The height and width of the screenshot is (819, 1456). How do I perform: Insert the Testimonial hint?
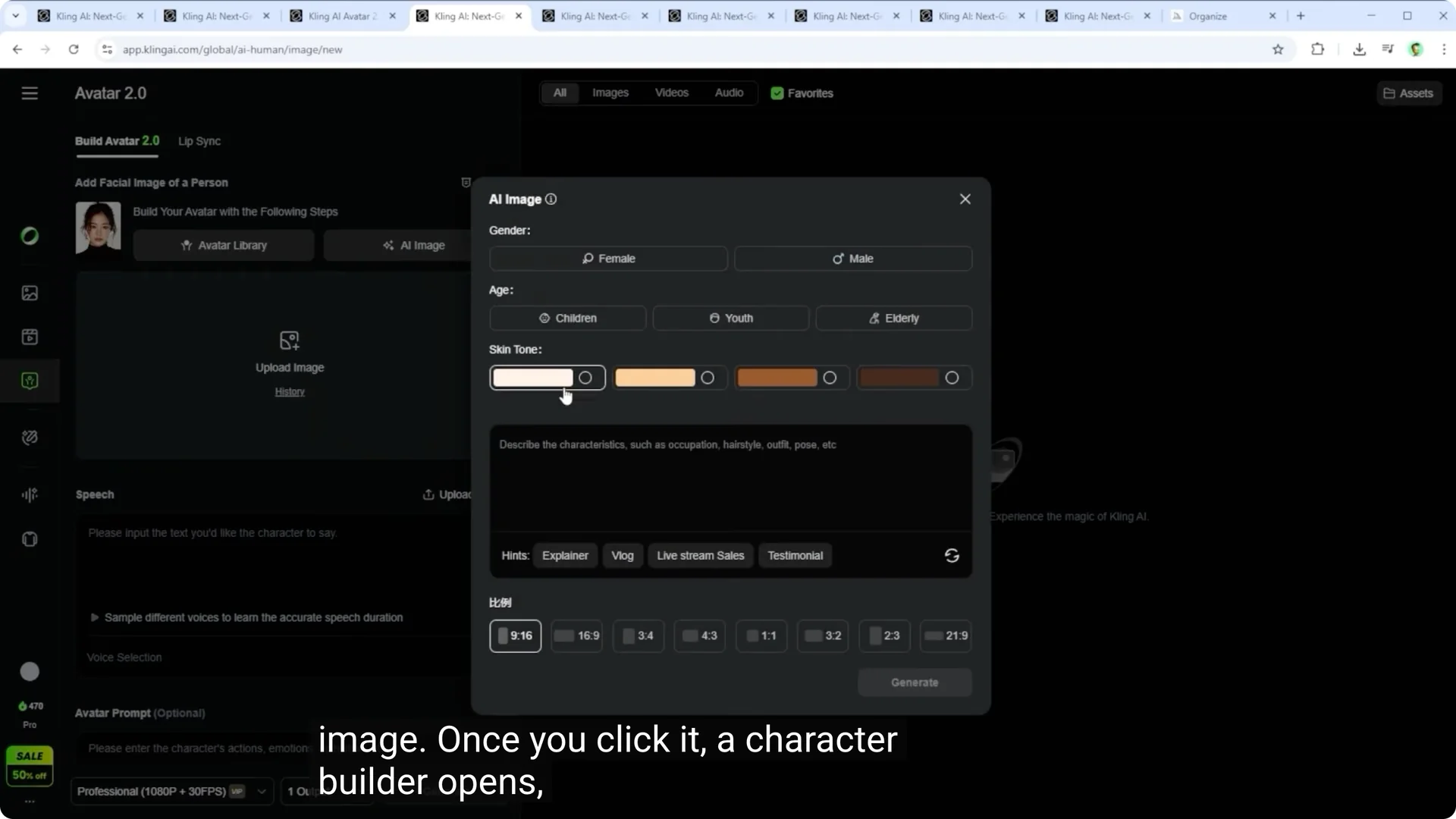[x=795, y=556]
